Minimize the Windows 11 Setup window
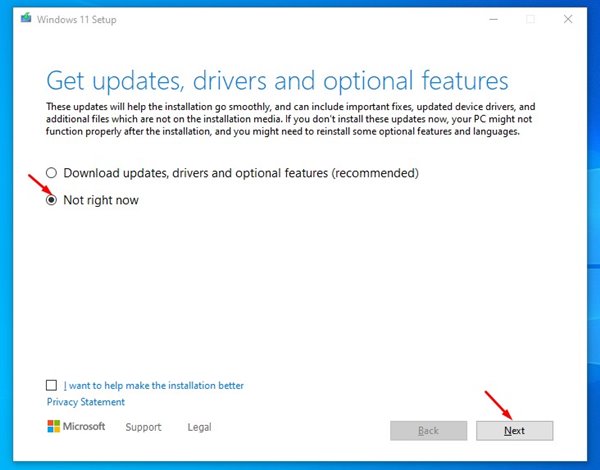Screen dimensions: 600x470 pos(494,19)
